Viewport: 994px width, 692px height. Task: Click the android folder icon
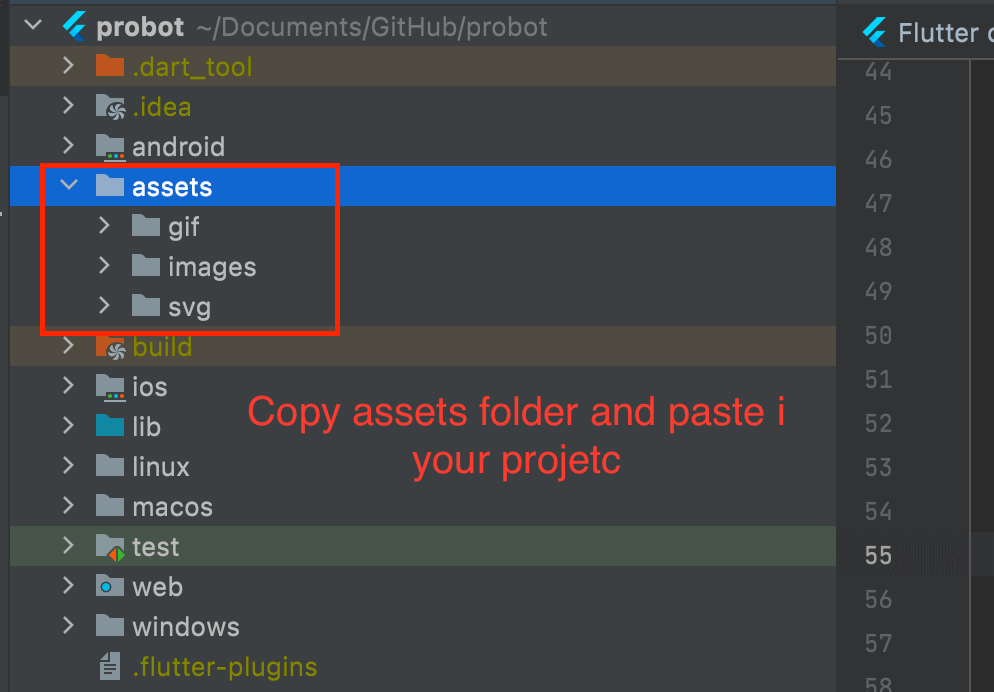[110, 146]
